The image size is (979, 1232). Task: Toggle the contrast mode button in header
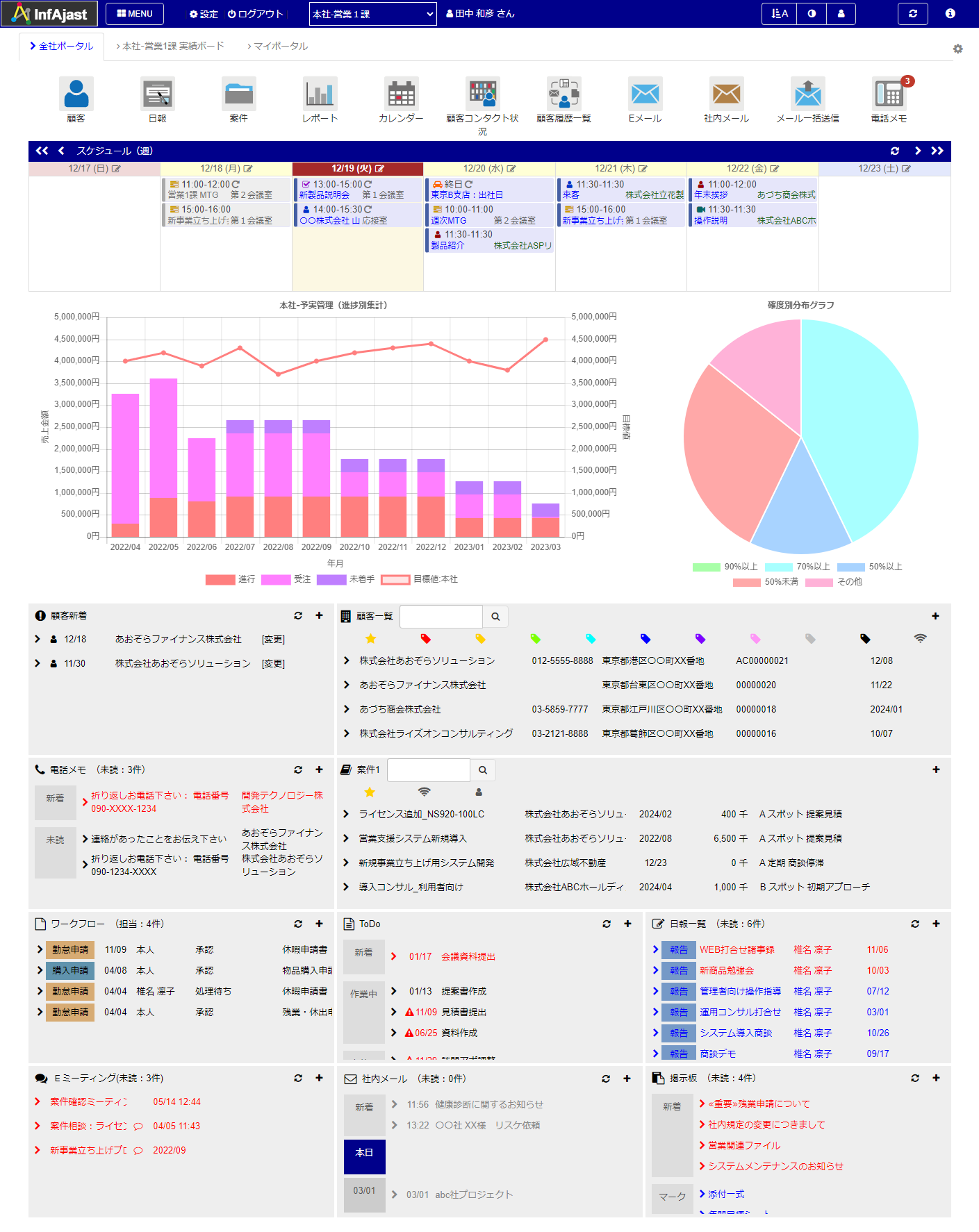(812, 14)
